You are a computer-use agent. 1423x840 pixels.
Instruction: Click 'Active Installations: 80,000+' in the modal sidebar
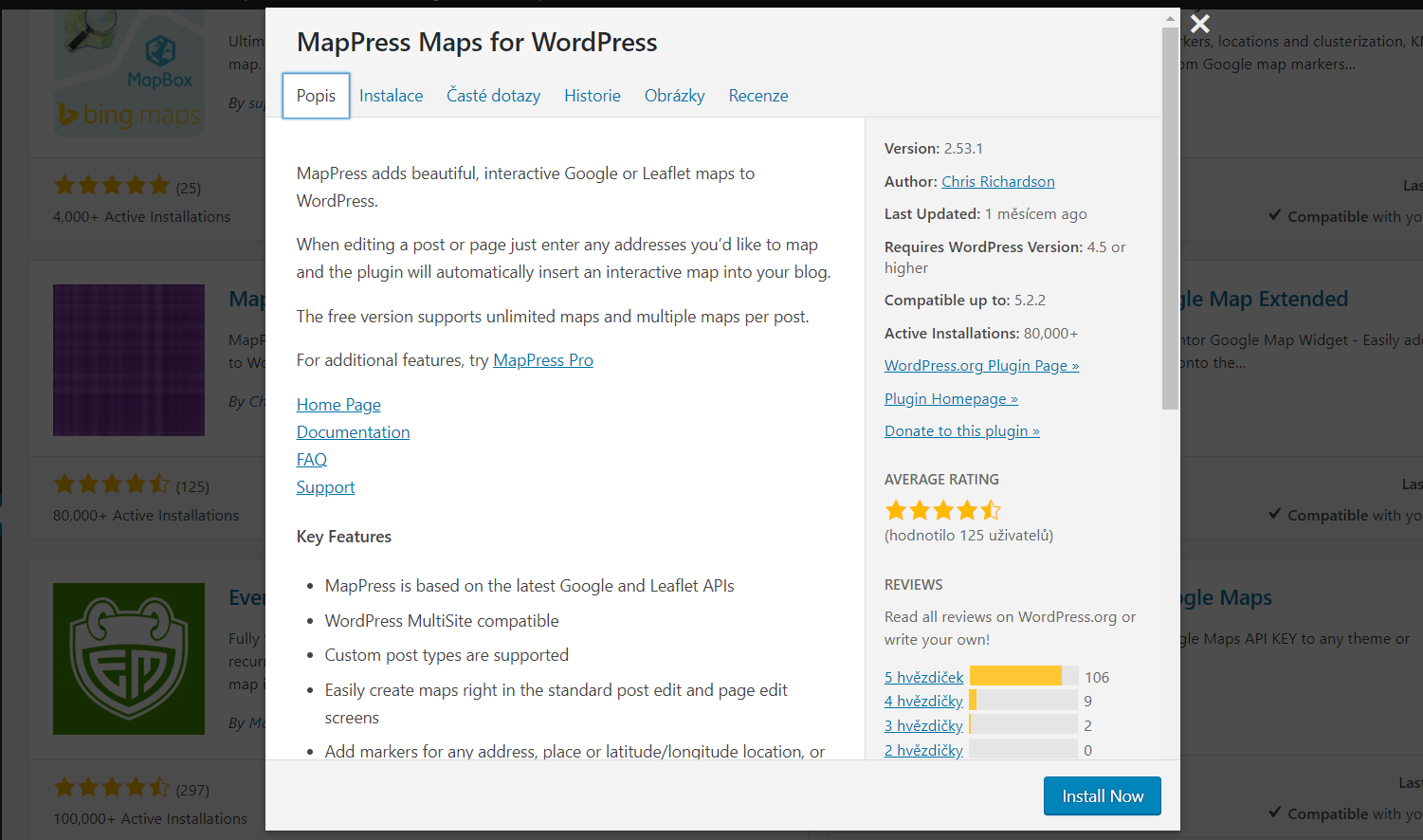click(981, 334)
